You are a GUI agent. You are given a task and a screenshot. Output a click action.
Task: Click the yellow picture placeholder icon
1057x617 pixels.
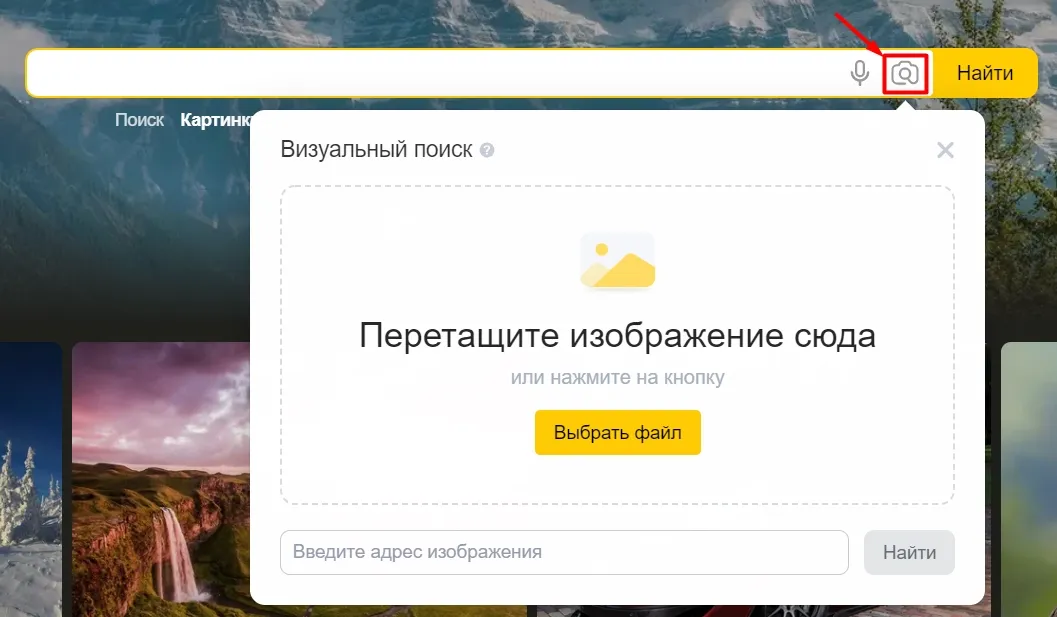coord(617,260)
